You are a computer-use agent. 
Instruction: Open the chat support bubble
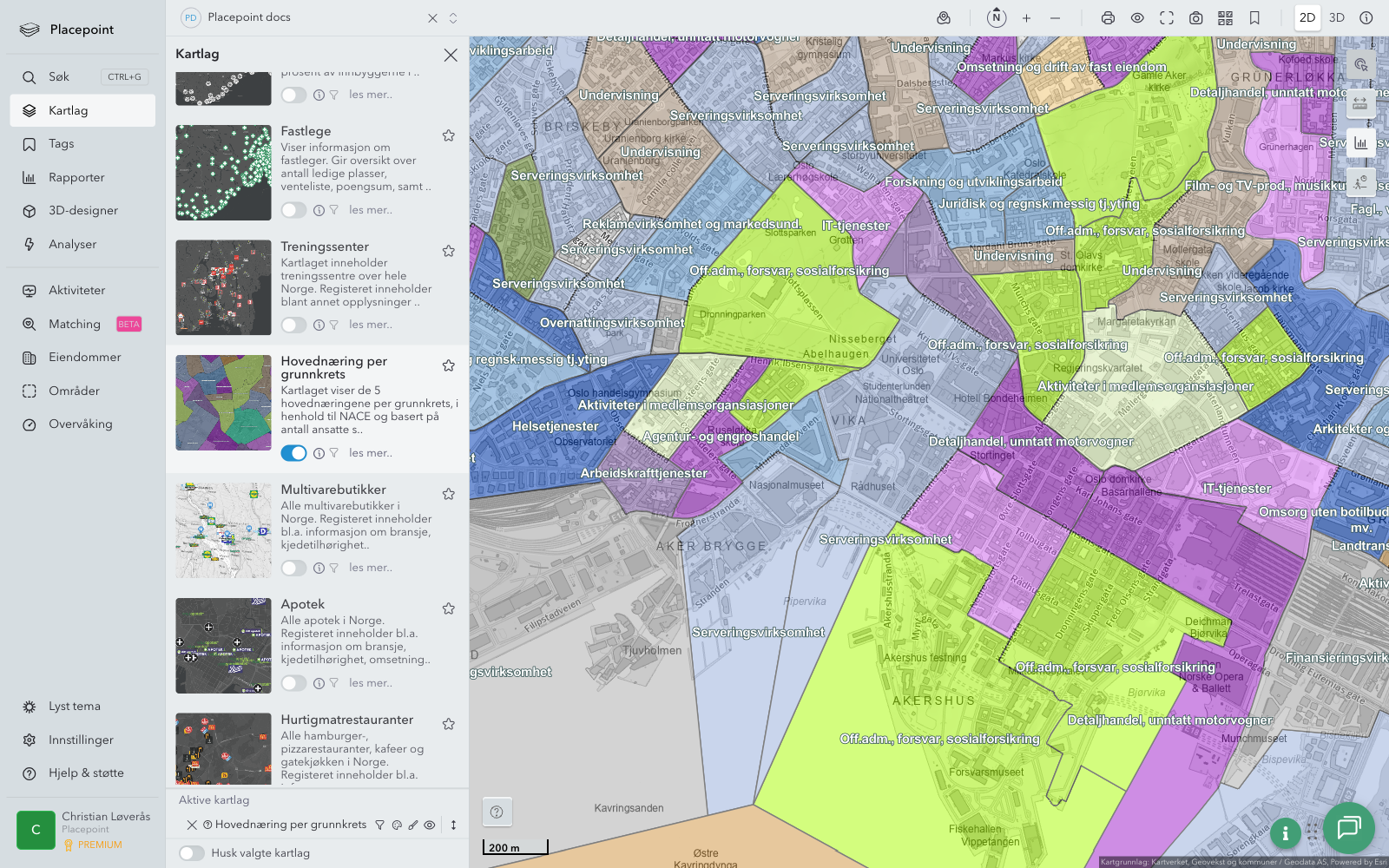point(1348,827)
